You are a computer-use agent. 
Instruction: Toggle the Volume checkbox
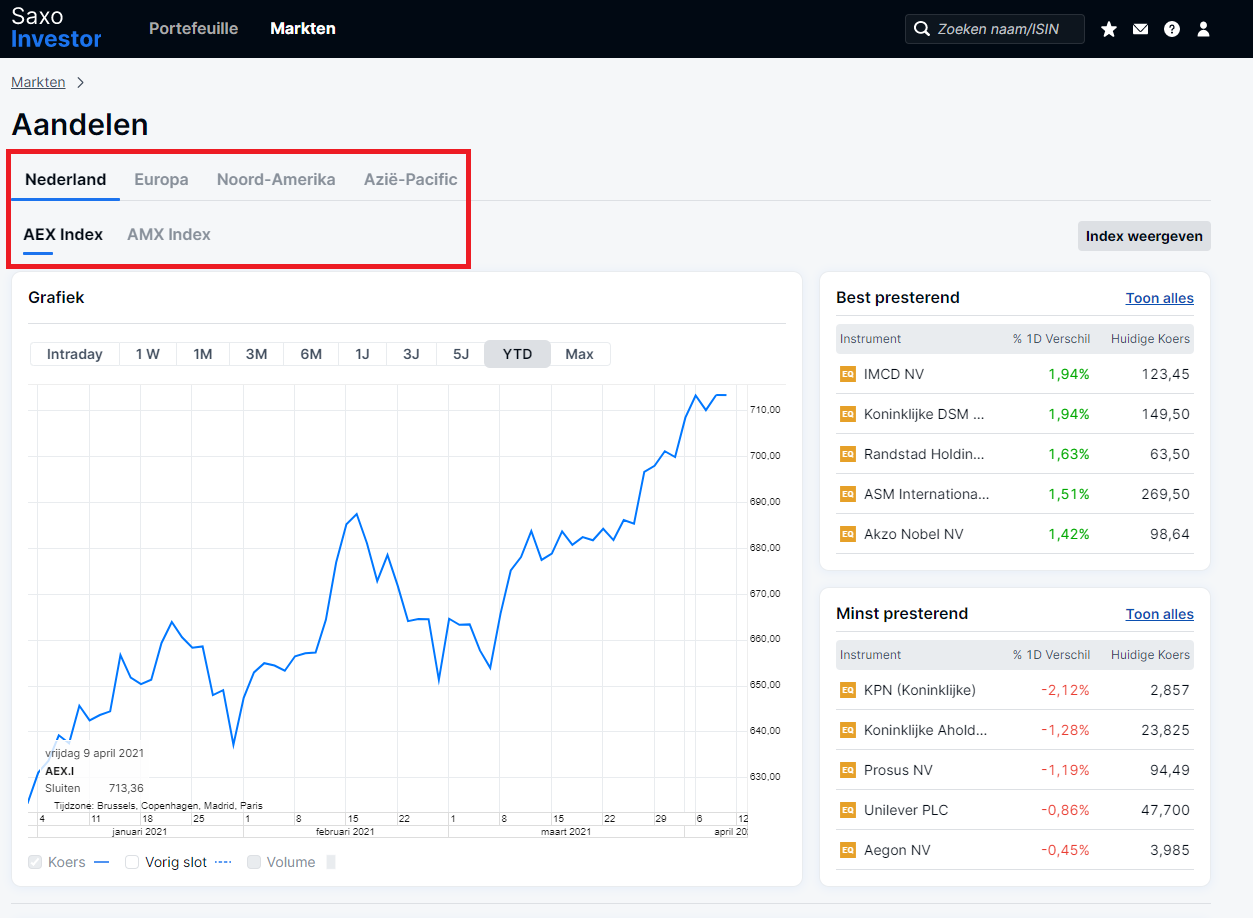[x=254, y=862]
